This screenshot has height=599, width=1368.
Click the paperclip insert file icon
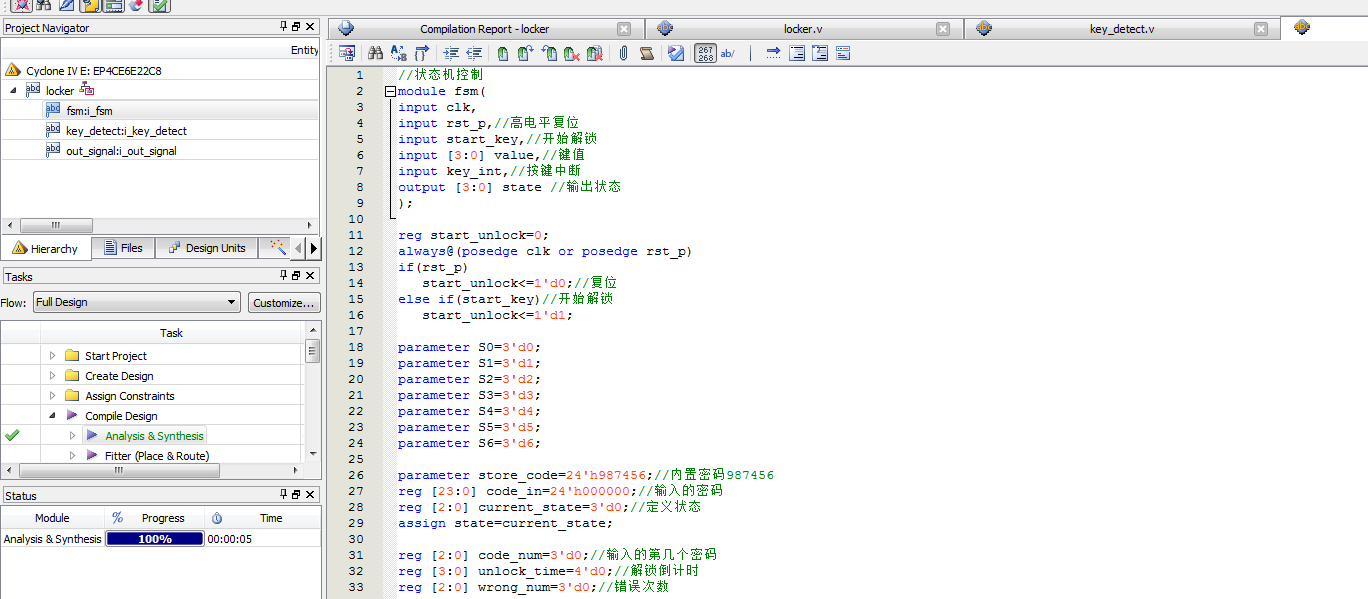click(623, 53)
